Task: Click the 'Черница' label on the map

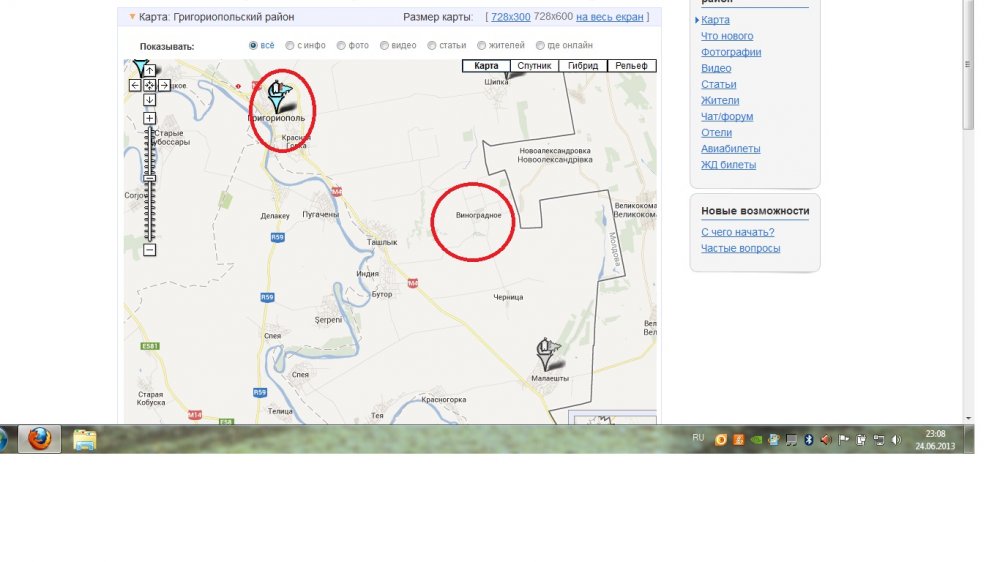Action: 508,297
